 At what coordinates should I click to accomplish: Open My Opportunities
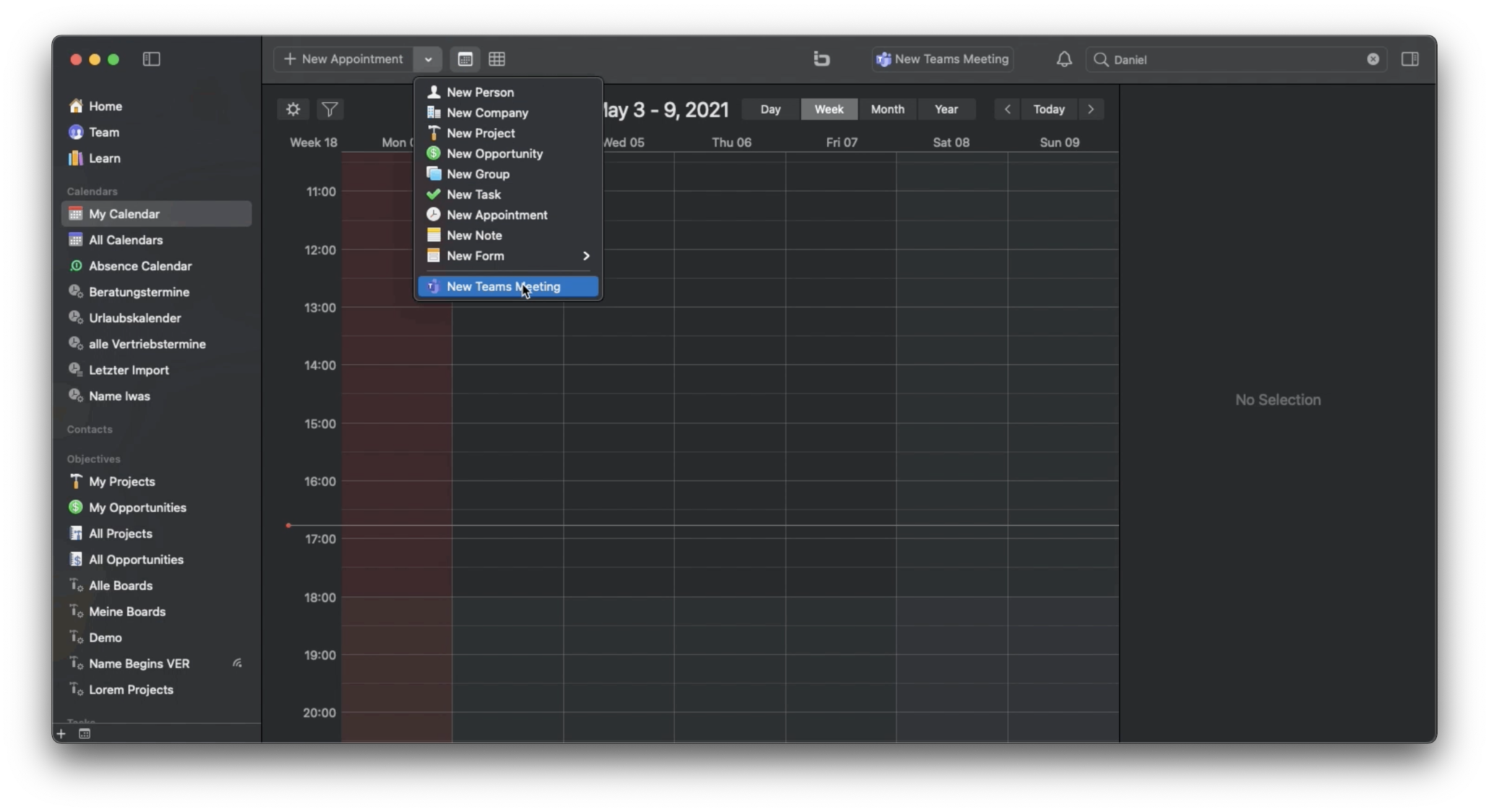click(x=157, y=507)
